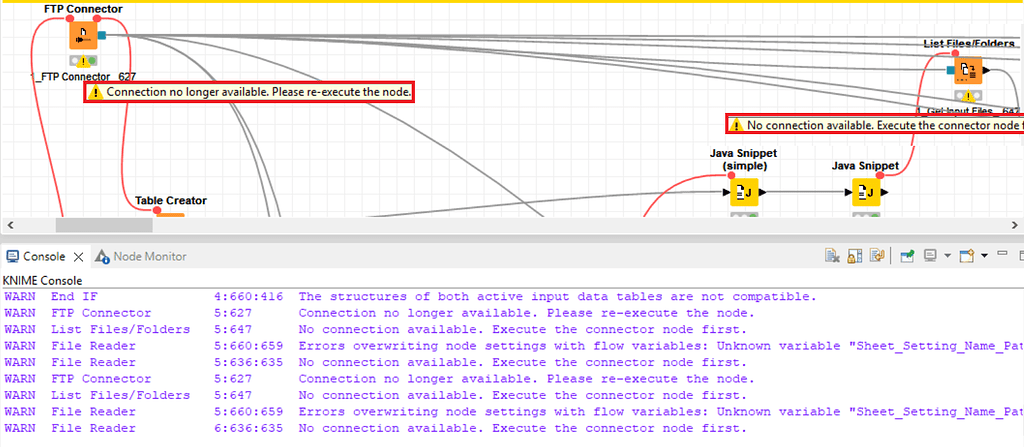Click the first FTP Connector 5:627 console line

(379, 313)
